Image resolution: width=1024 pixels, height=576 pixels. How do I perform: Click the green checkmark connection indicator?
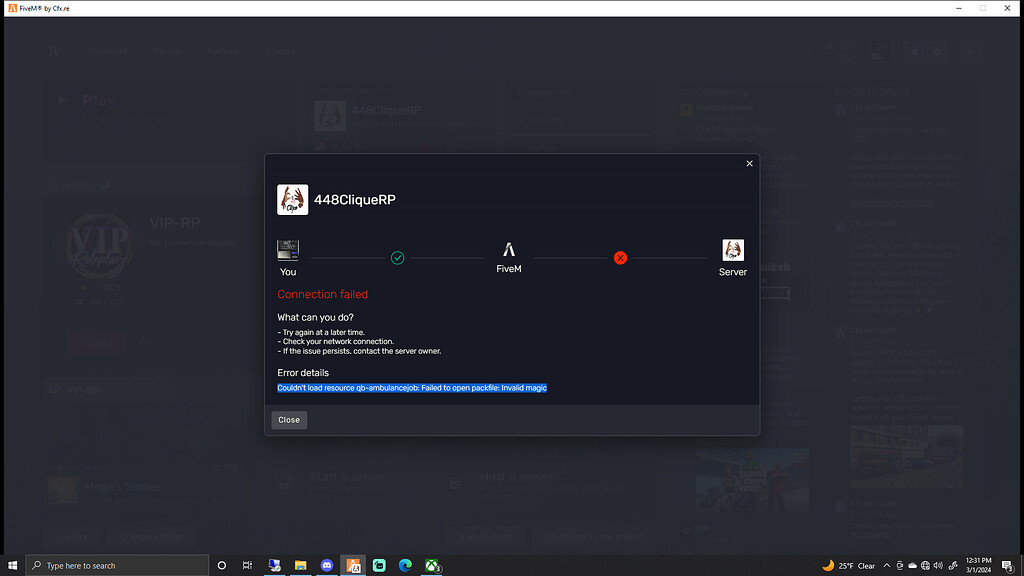[397, 258]
